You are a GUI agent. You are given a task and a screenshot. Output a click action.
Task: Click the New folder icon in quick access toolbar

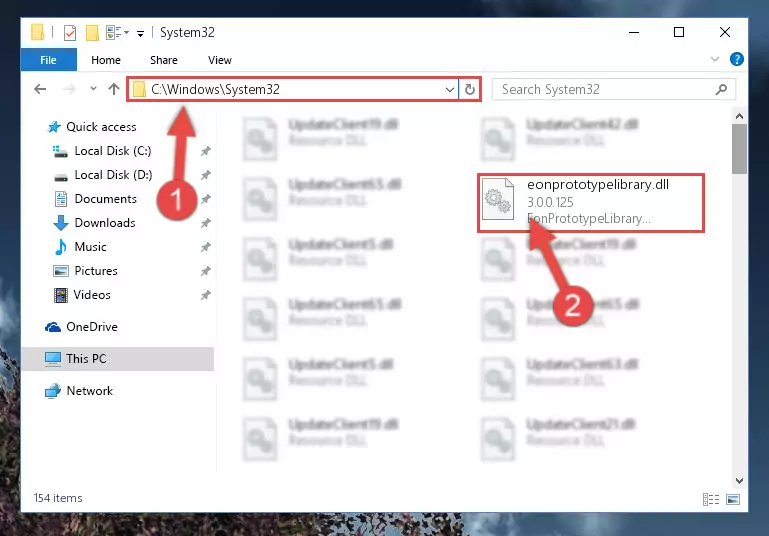(92, 33)
